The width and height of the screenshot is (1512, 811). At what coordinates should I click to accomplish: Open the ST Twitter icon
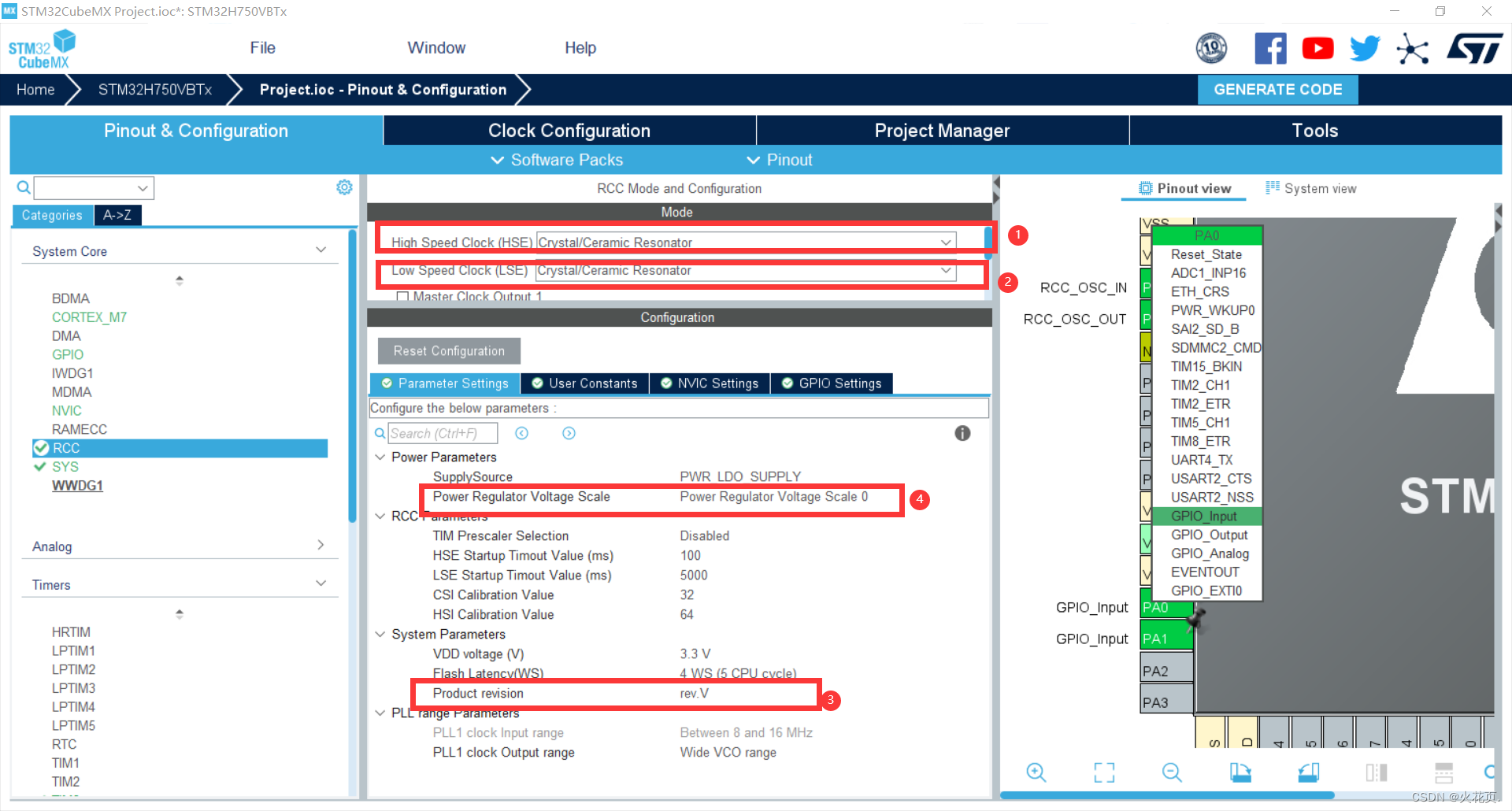click(x=1365, y=49)
